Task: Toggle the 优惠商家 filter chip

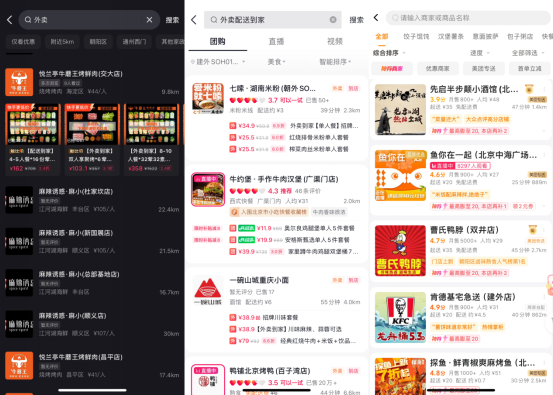Action: click(438, 68)
